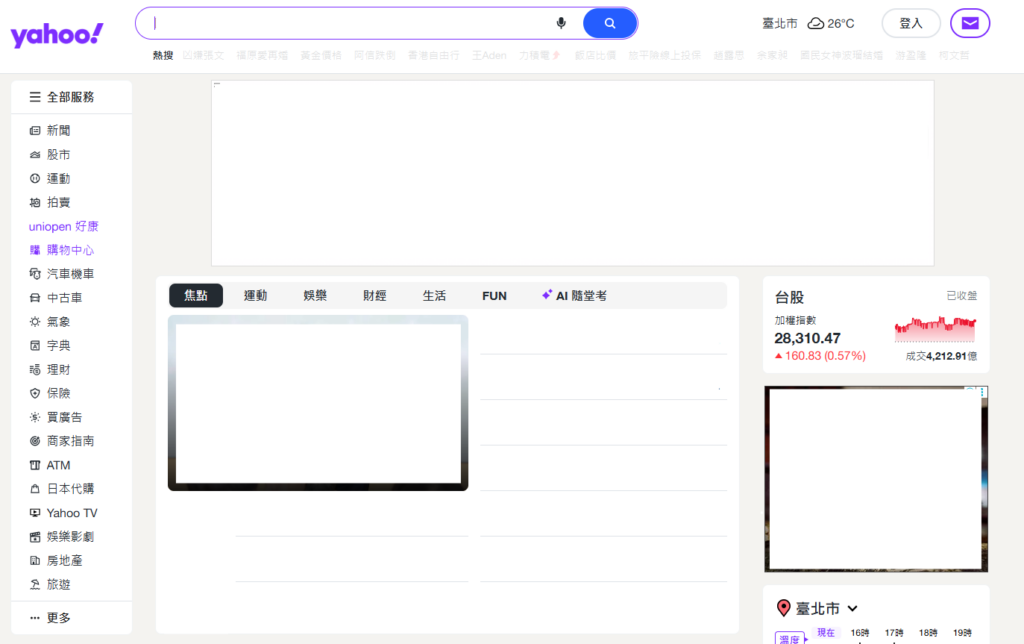Image resolution: width=1024 pixels, height=644 pixels.
Task: Open the uniopen 好康 link
Action: pyautogui.click(x=64, y=227)
